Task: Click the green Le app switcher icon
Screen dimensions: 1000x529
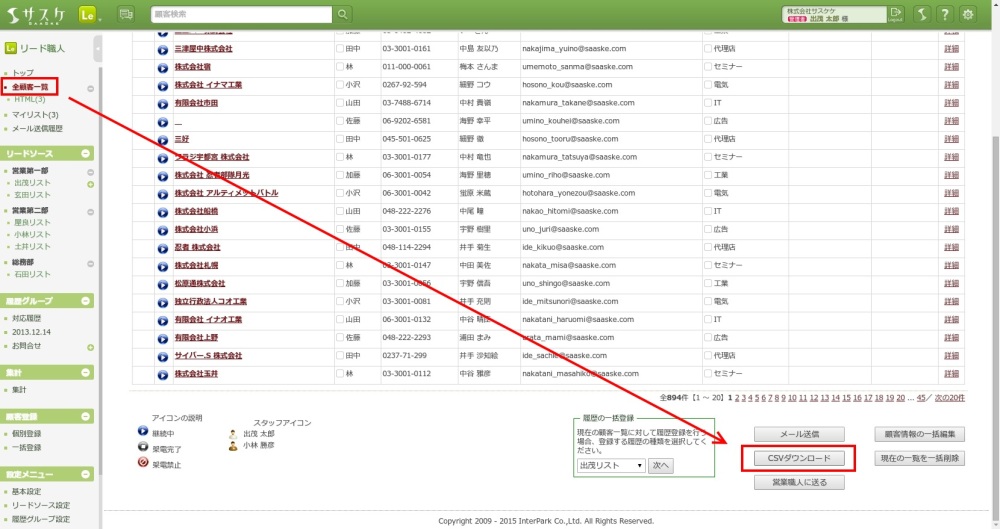Action: tap(87, 14)
